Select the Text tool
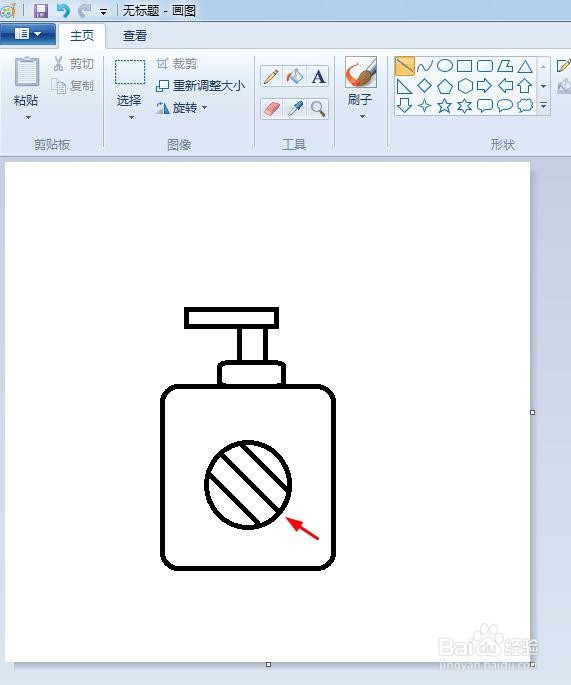 318,76
